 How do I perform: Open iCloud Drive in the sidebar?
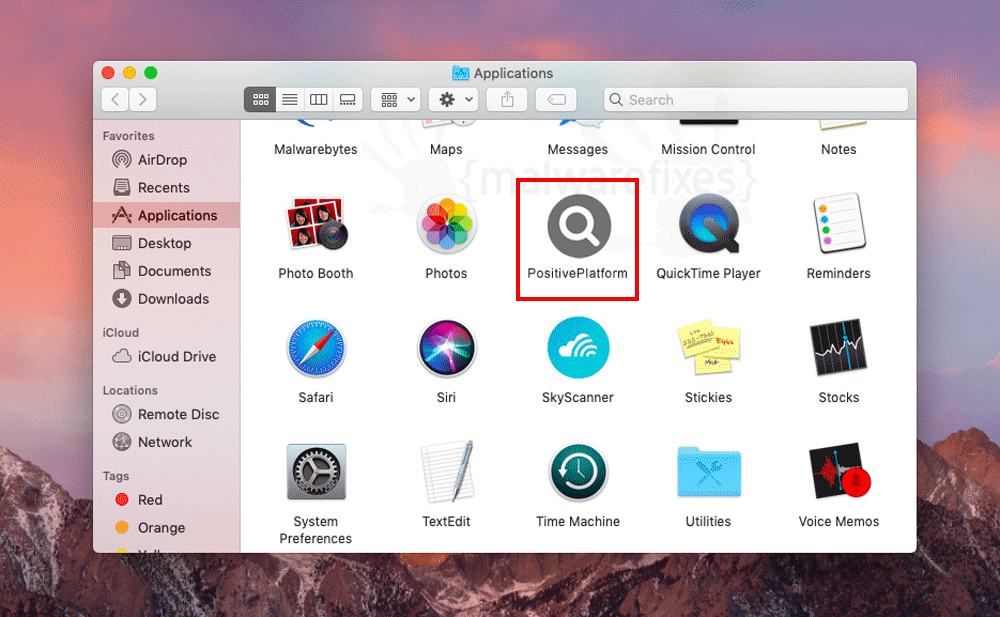coord(167,357)
